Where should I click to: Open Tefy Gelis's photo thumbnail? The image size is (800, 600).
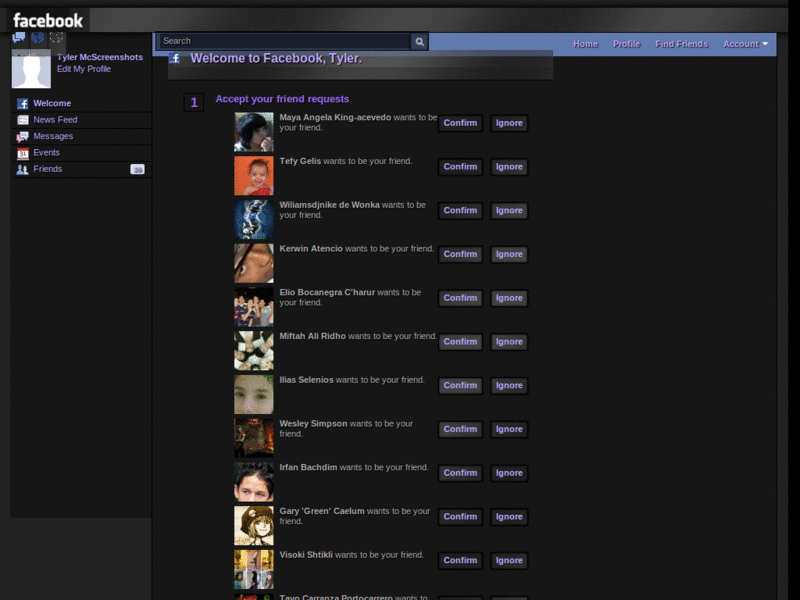click(254, 176)
